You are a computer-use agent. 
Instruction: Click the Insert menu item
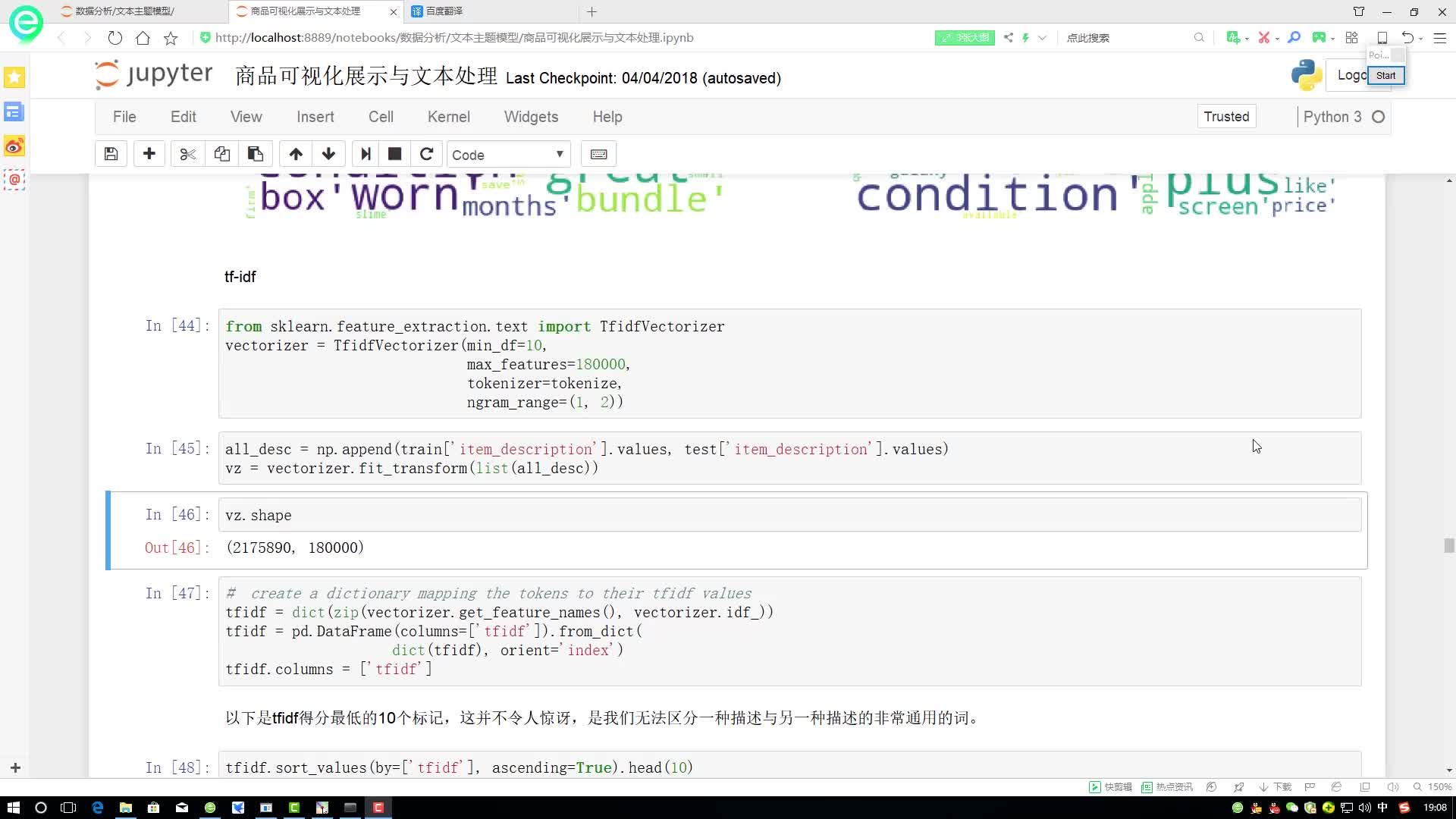[x=315, y=117]
